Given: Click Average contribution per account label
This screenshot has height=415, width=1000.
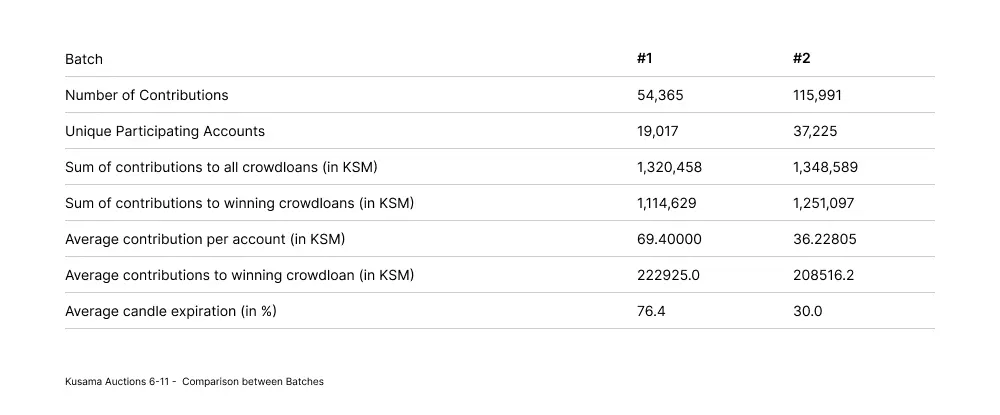Looking at the screenshot, I should pos(205,239).
